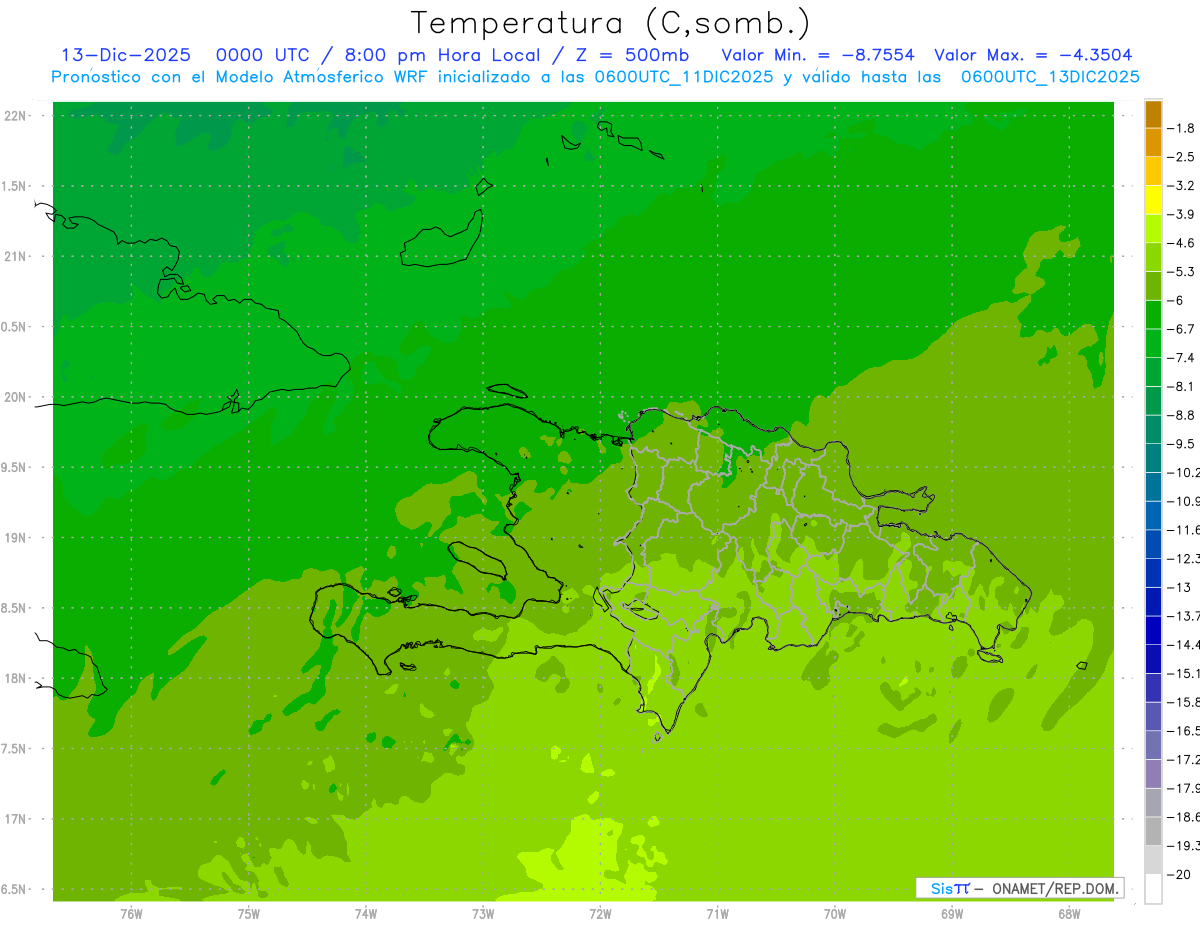
Task: Click colorbar value '-6.7'
Action: click(1181, 329)
